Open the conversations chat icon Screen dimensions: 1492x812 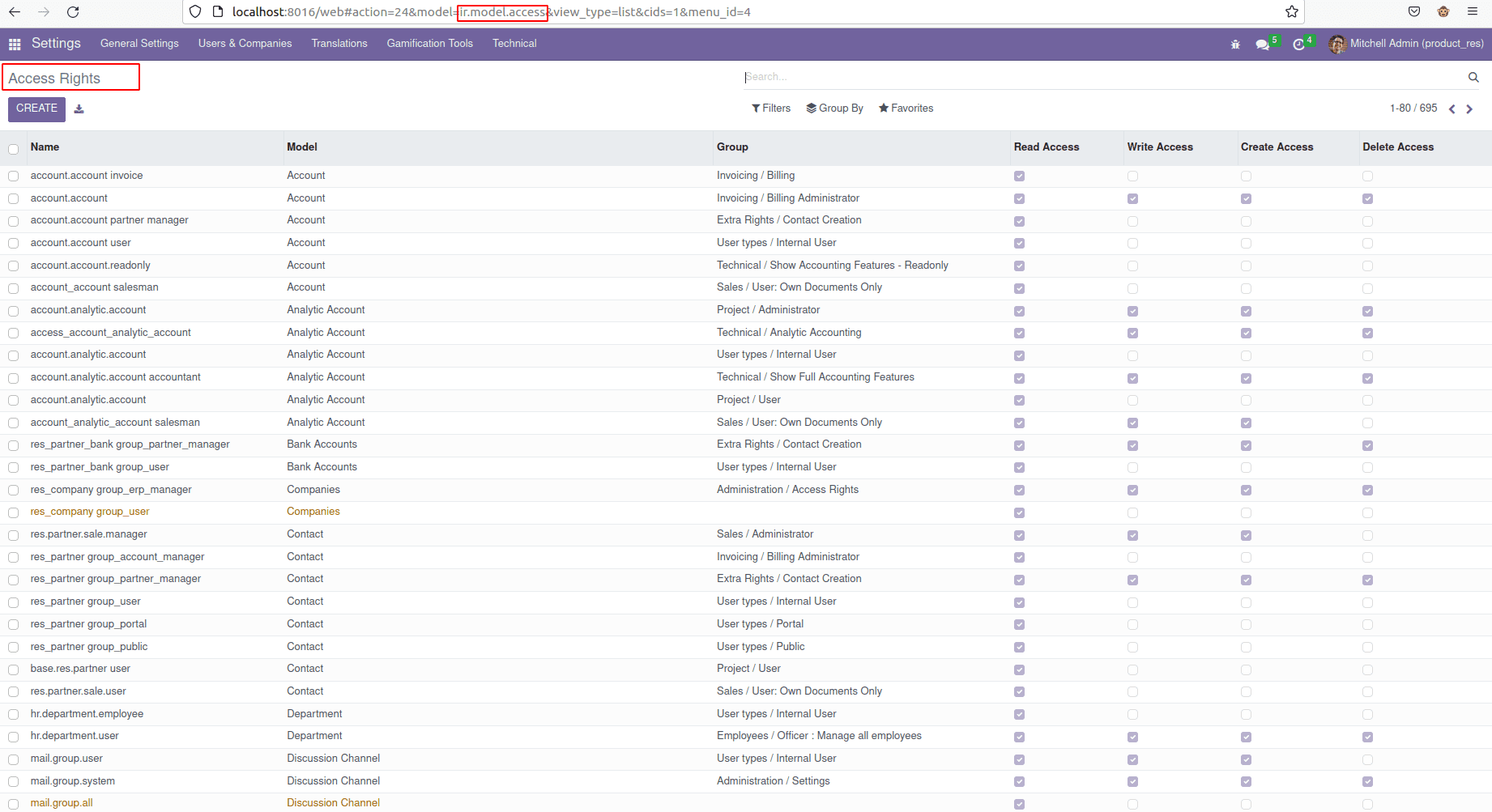(1262, 45)
